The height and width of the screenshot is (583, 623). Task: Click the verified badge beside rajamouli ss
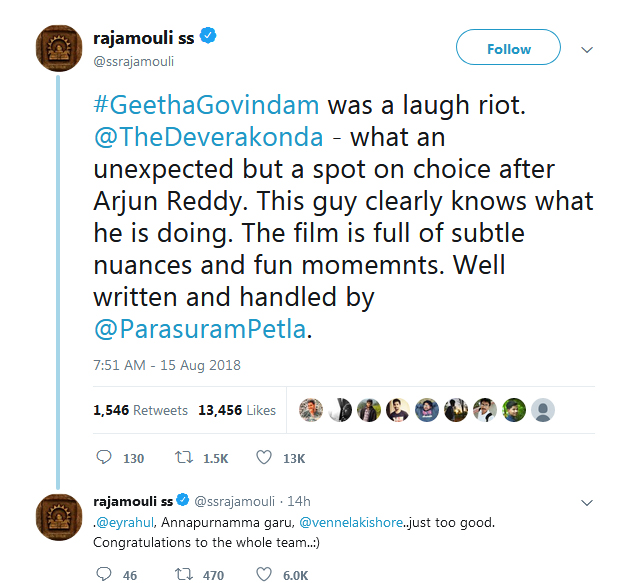tap(210, 37)
